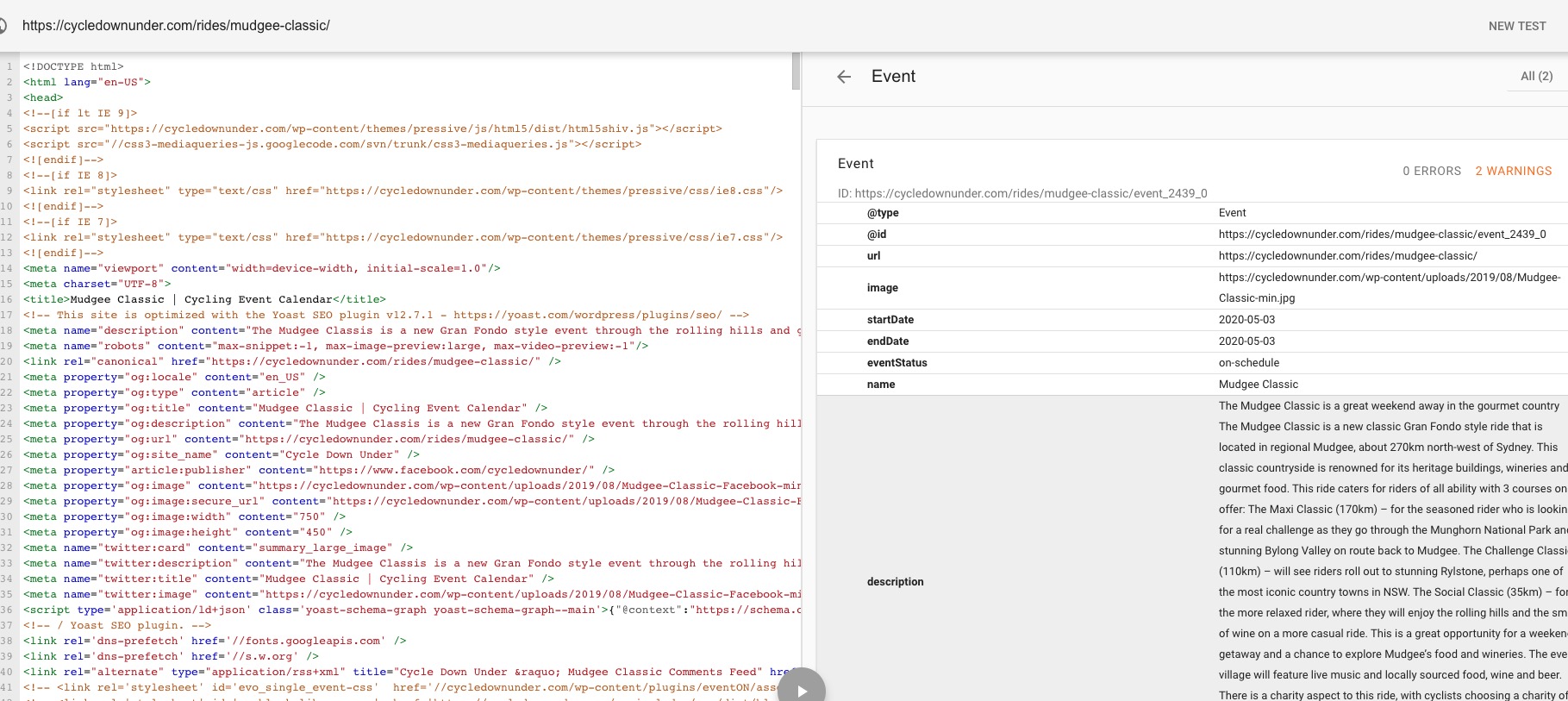Click the Event card heading
The height and width of the screenshot is (701, 1568).
click(x=855, y=164)
